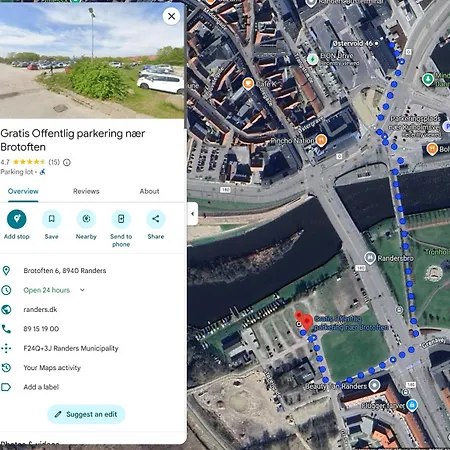The height and width of the screenshot is (450, 450).
Task: Save this parking place with bookmark icon
Action: point(51,219)
